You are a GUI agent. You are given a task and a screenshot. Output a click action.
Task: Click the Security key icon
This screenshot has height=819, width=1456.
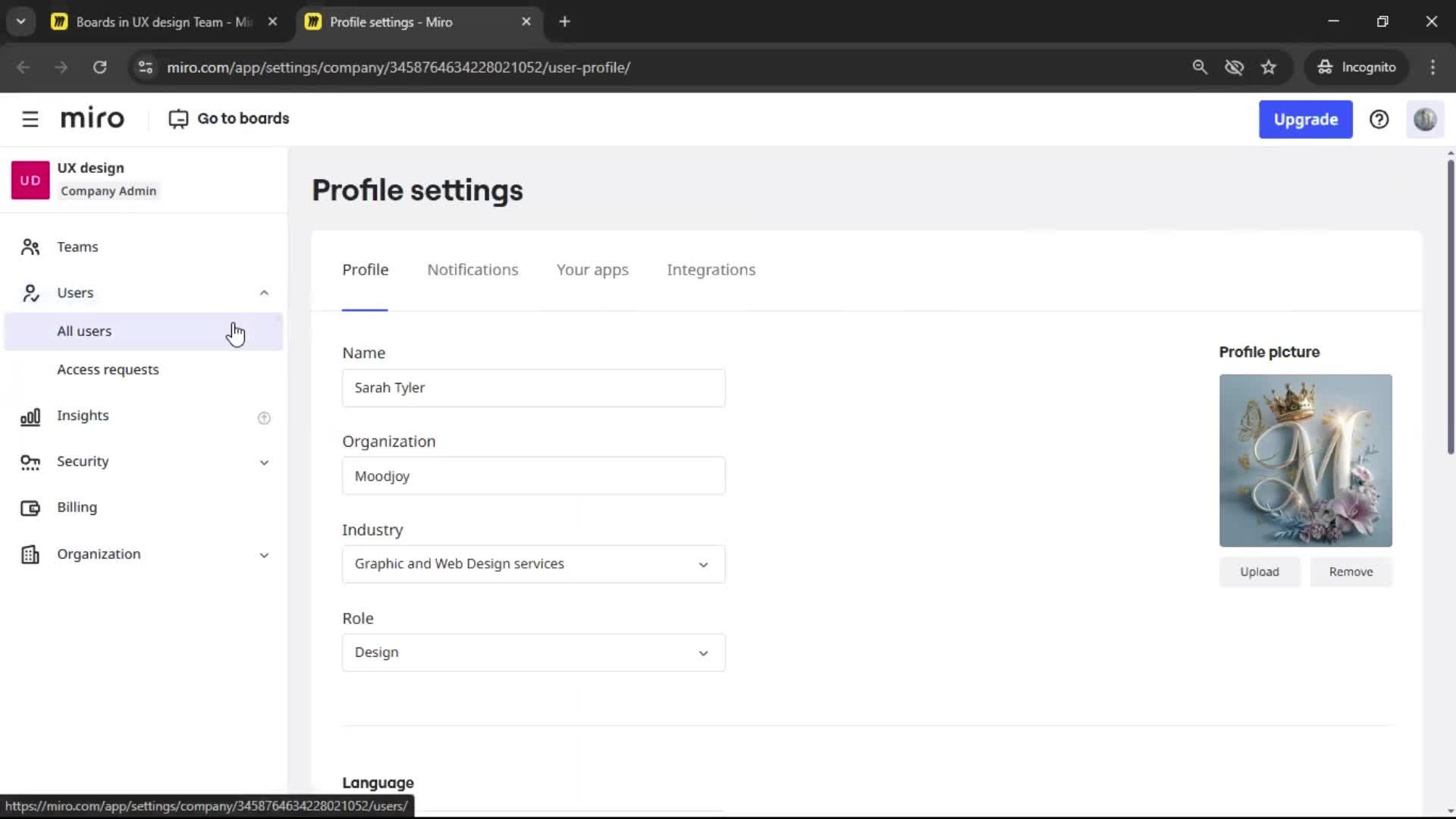point(30,462)
